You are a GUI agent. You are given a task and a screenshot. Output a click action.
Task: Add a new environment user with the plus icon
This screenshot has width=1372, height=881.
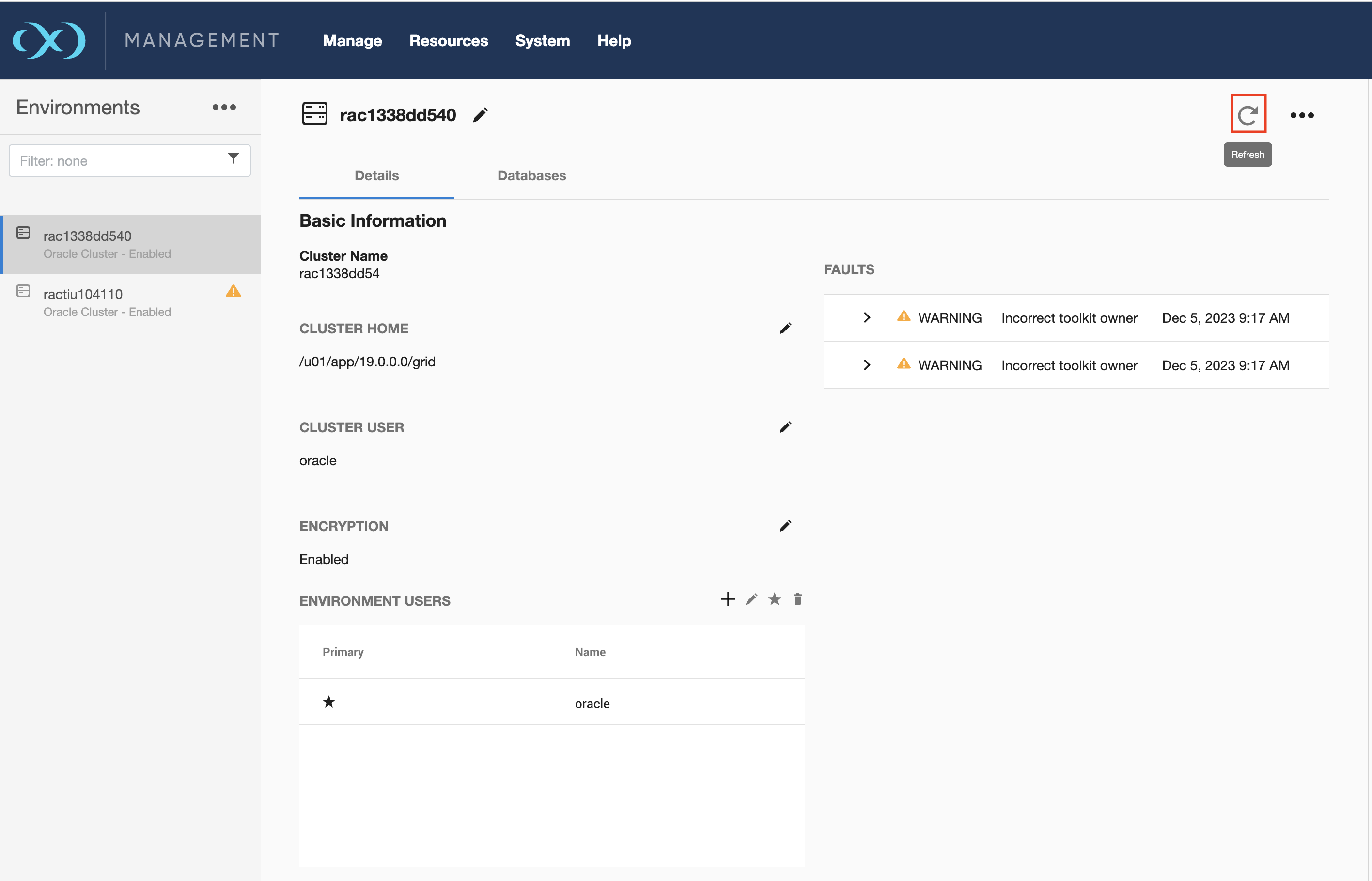pyautogui.click(x=728, y=599)
